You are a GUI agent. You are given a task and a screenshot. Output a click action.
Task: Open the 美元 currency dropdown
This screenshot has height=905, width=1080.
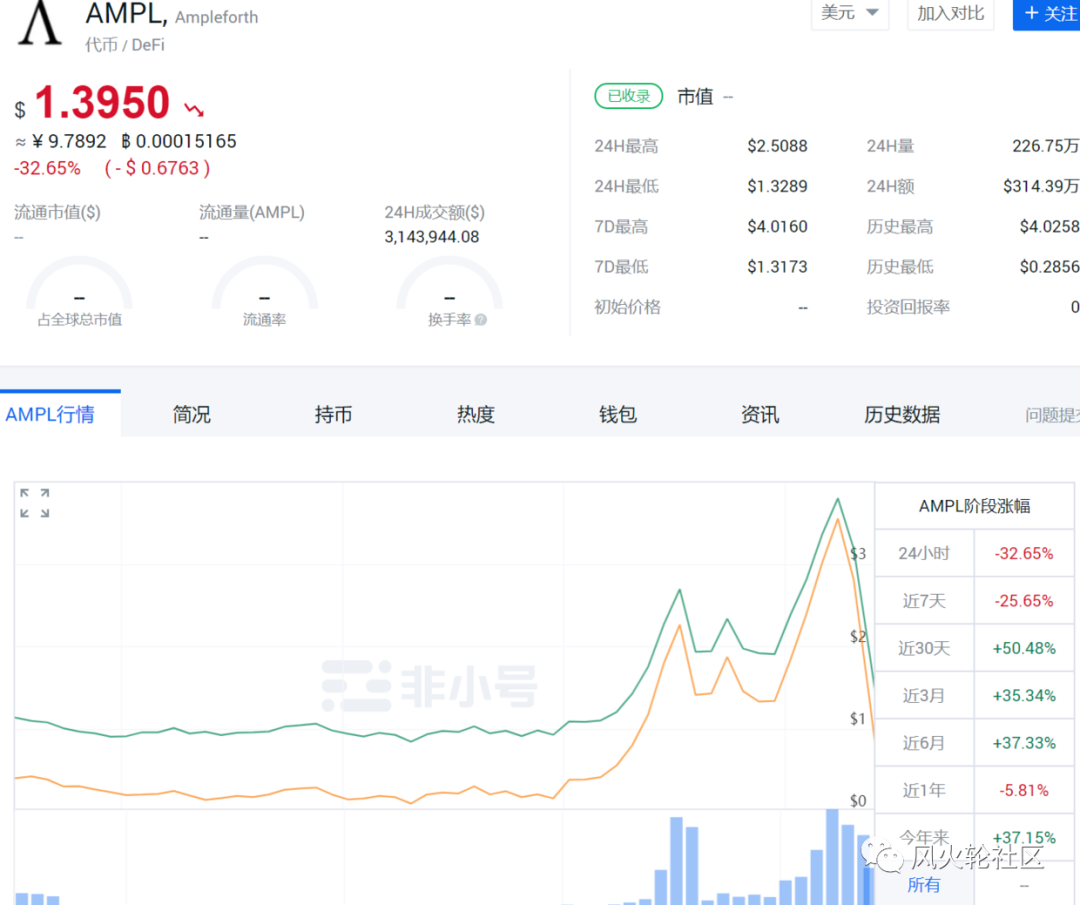(849, 14)
